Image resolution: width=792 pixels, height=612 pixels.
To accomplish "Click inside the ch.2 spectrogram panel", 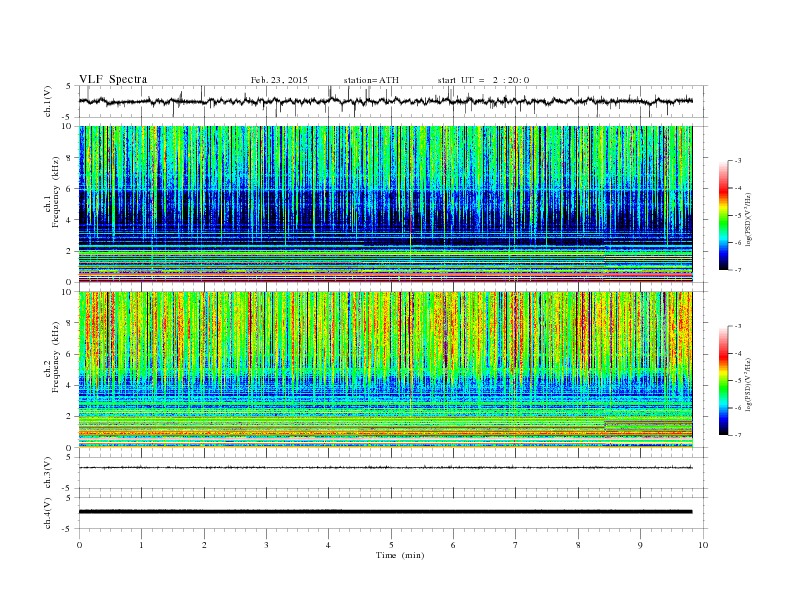I will pyautogui.click(x=385, y=370).
